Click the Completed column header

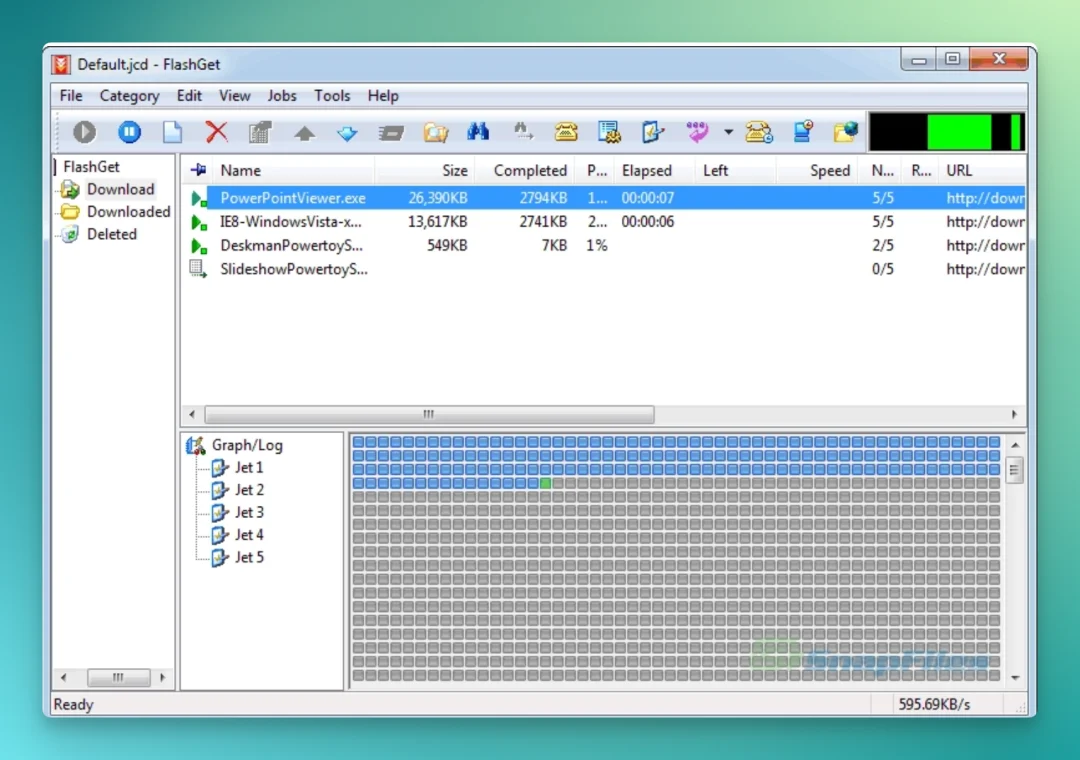[x=529, y=170]
